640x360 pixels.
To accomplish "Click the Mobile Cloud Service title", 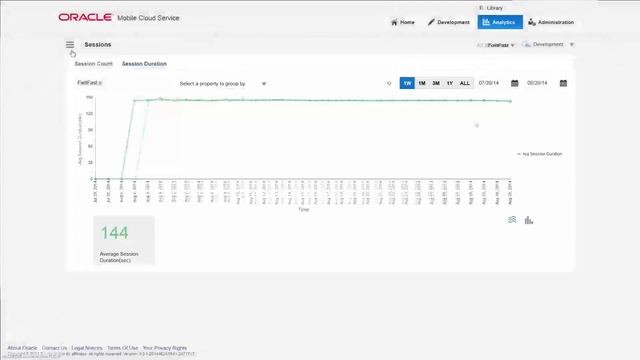I will (x=148, y=18).
